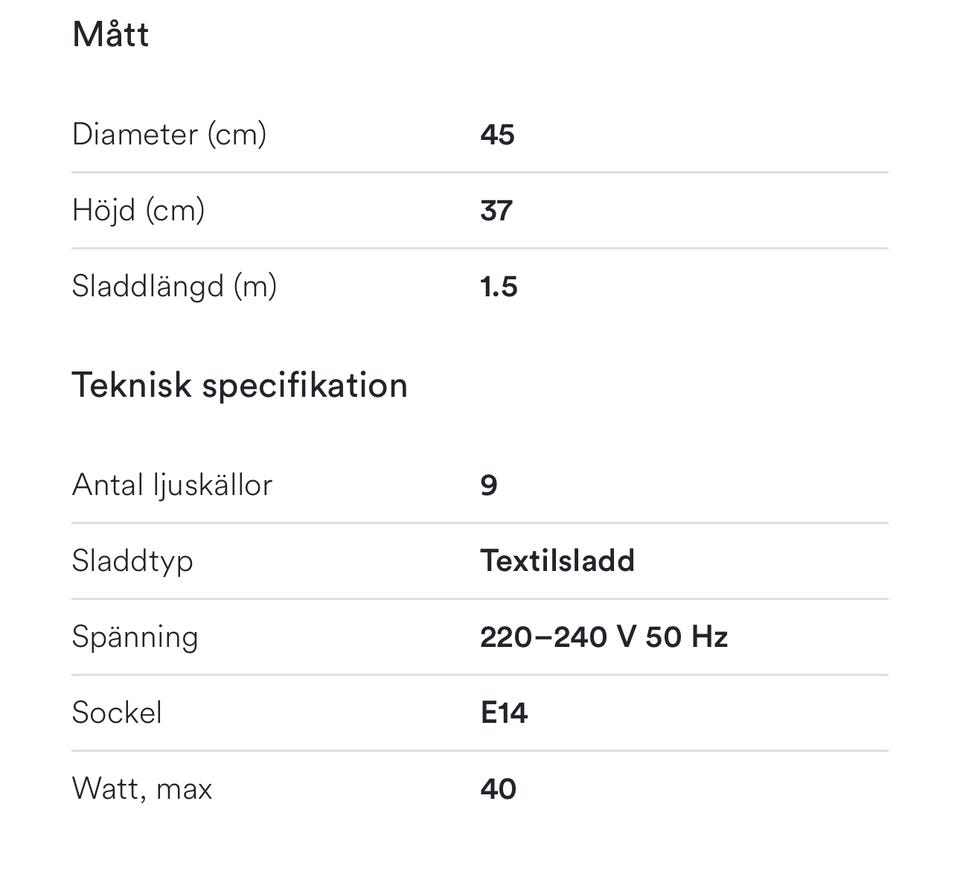The image size is (960, 871).
Task: Select the Sladdlängd (m) label
Action: click(174, 286)
